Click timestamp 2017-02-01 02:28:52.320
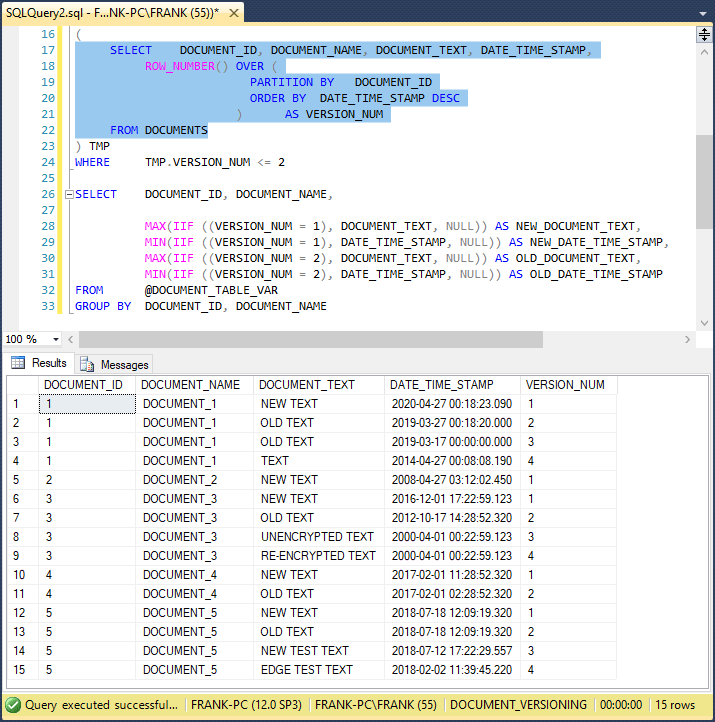The height and width of the screenshot is (722, 715). 452,594
